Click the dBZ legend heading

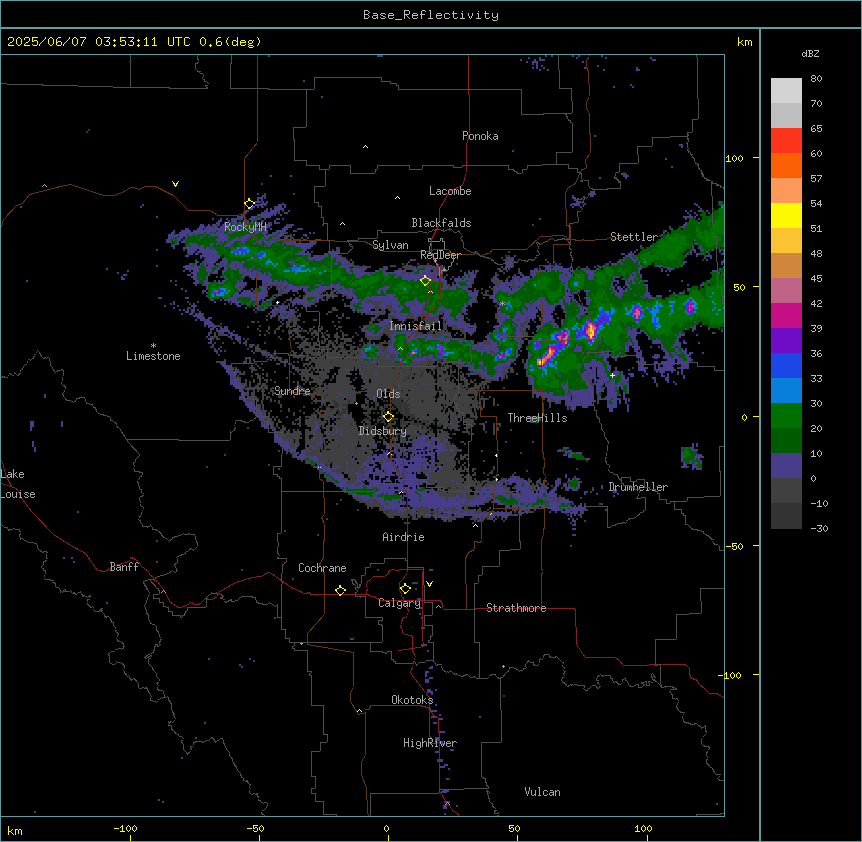[810, 53]
